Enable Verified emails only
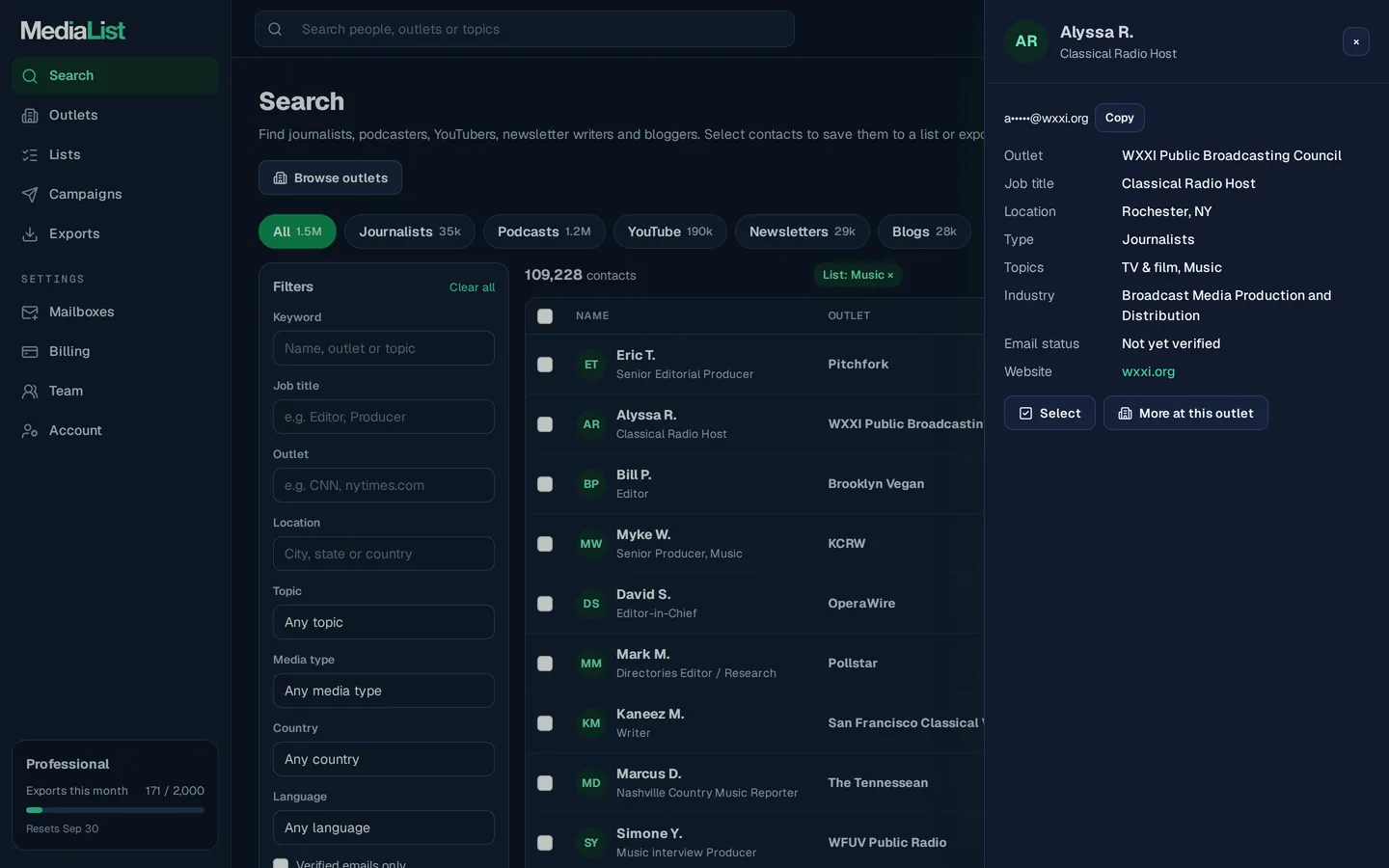This screenshot has width=1389, height=868. [x=281, y=864]
